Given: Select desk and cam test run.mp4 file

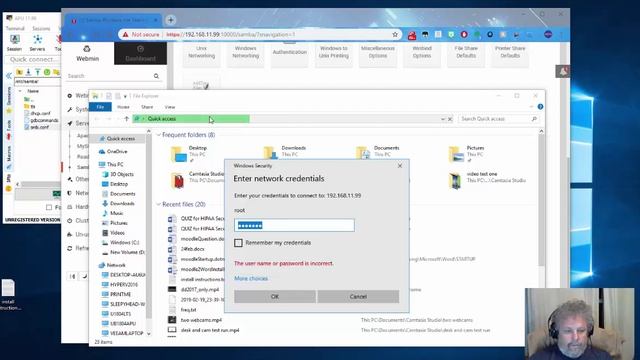Looking at the screenshot, I should coord(210,330).
